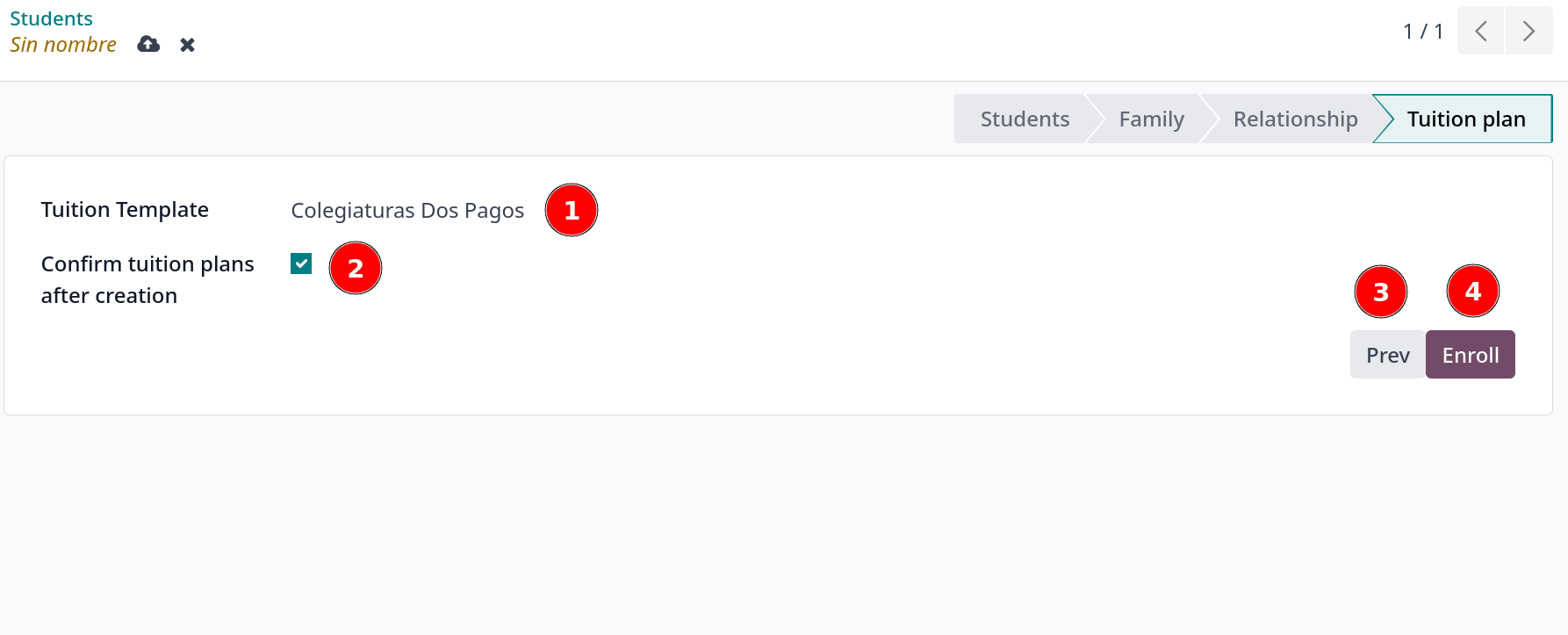The image size is (1568, 635).
Task: Click the red marker numbered 1
Action: click(572, 211)
